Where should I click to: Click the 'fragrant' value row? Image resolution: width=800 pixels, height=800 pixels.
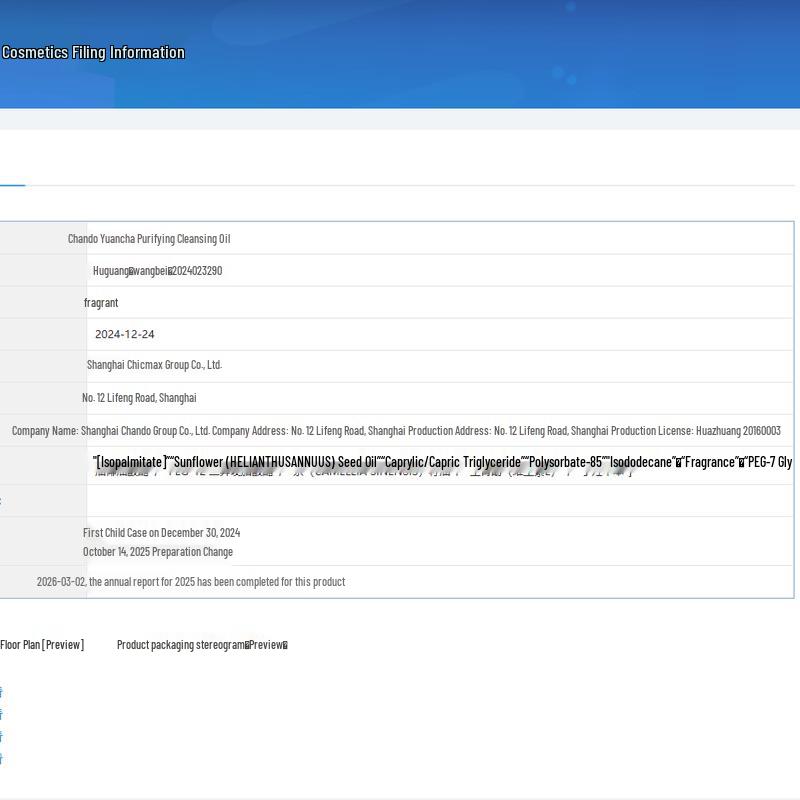[x=101, y=303]
